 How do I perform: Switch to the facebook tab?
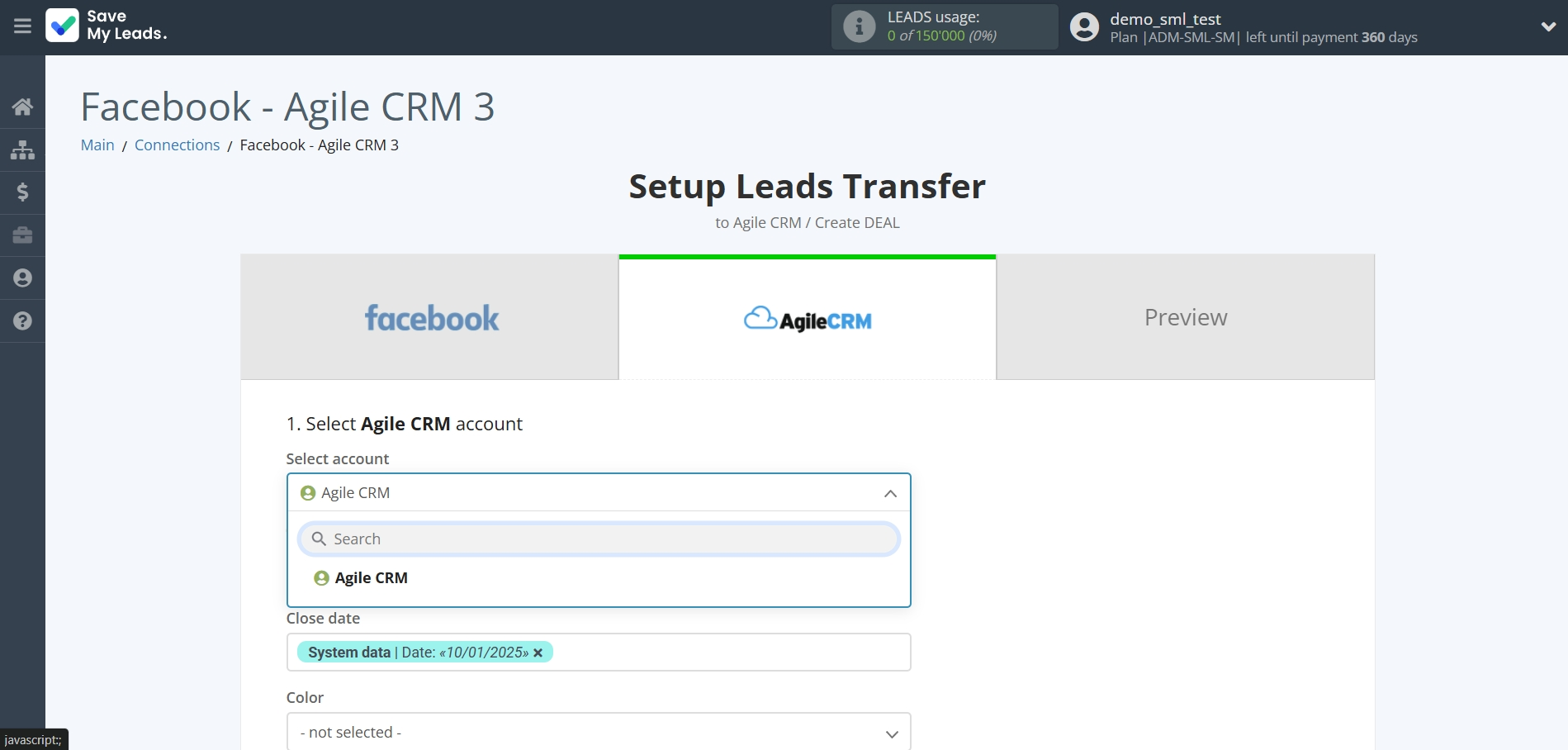430,318
